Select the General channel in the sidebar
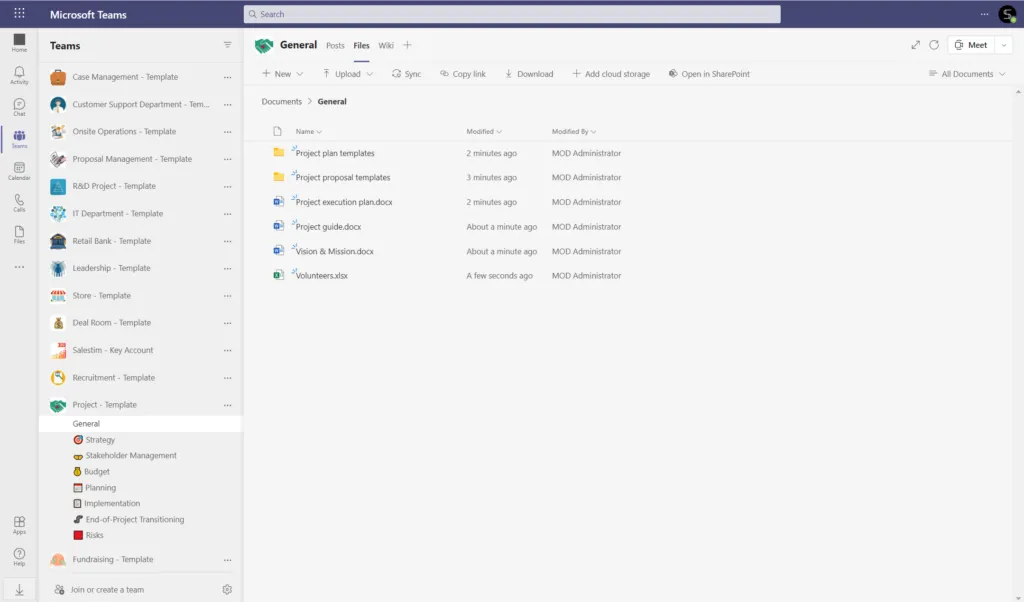Screen dimensions: 1024x602 coord(140,424)
